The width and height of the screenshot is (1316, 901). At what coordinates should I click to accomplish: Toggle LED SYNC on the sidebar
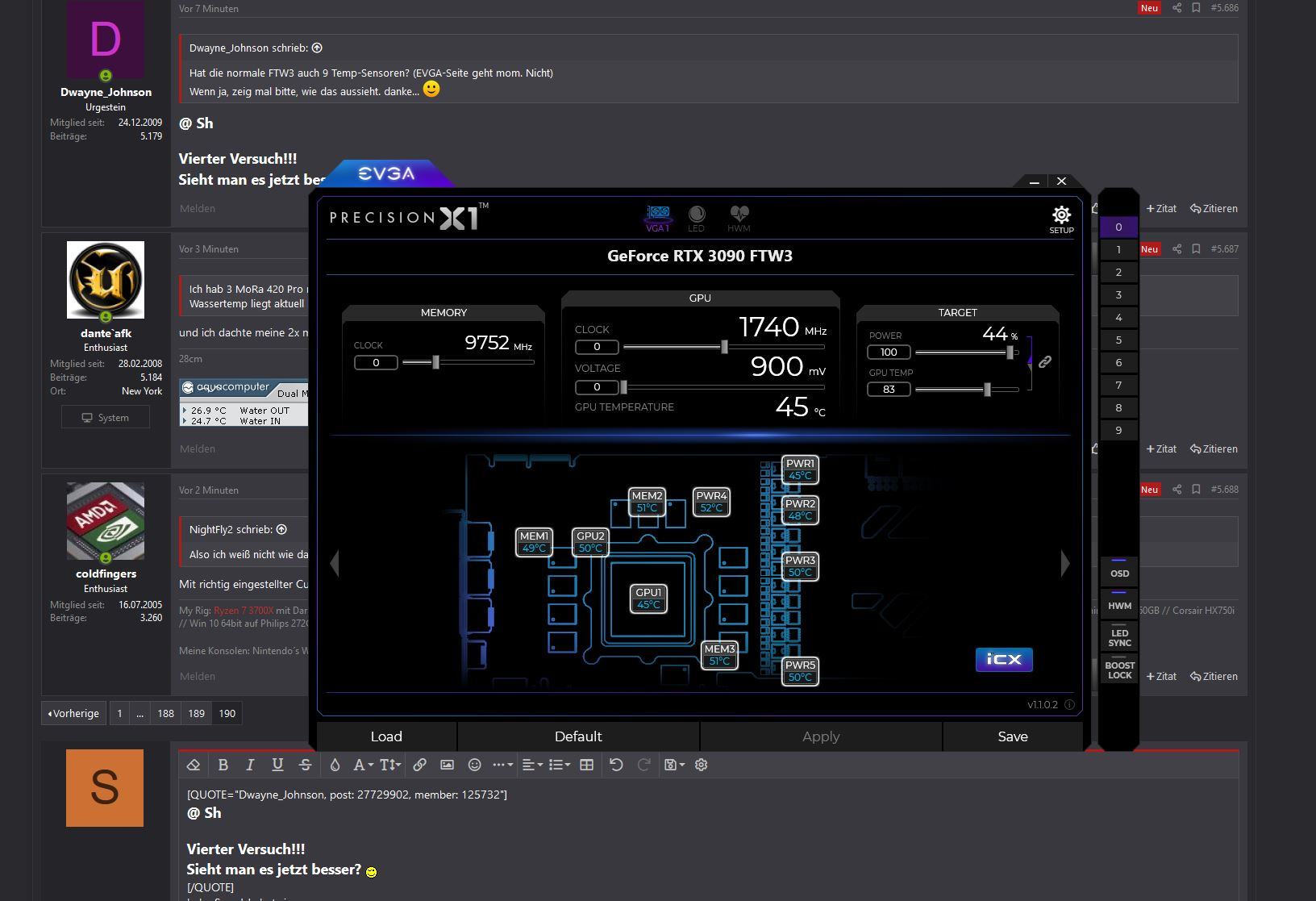tap(1119, 636)
